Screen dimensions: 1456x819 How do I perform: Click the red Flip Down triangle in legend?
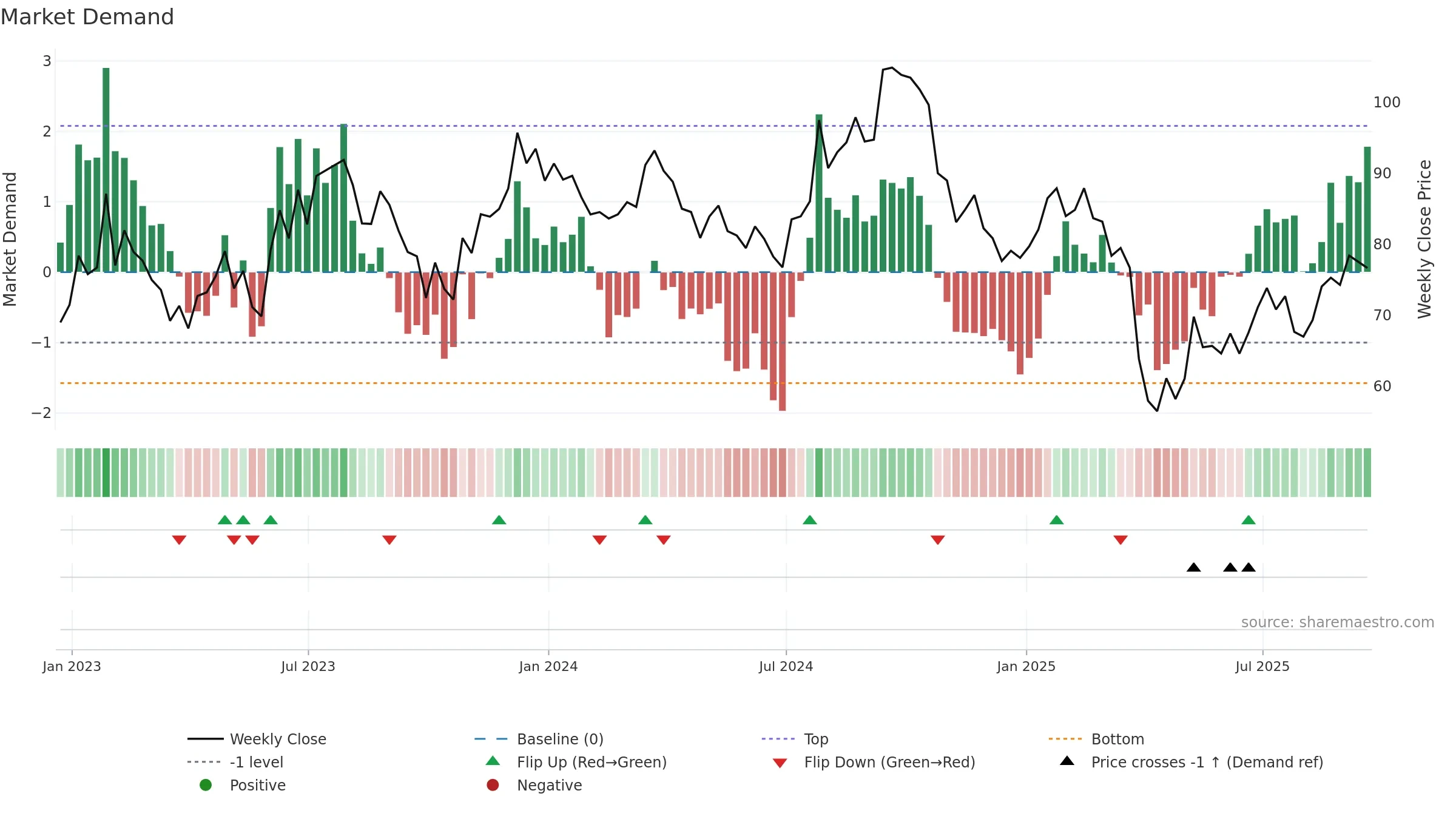(x=780, y=763)
